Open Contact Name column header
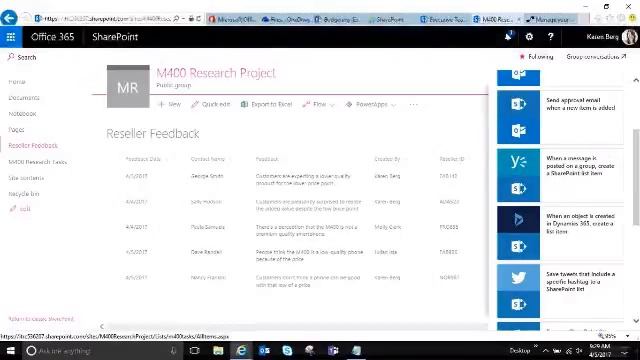The width and height of the screenshot is (640, 360). [x=208, y=159]
